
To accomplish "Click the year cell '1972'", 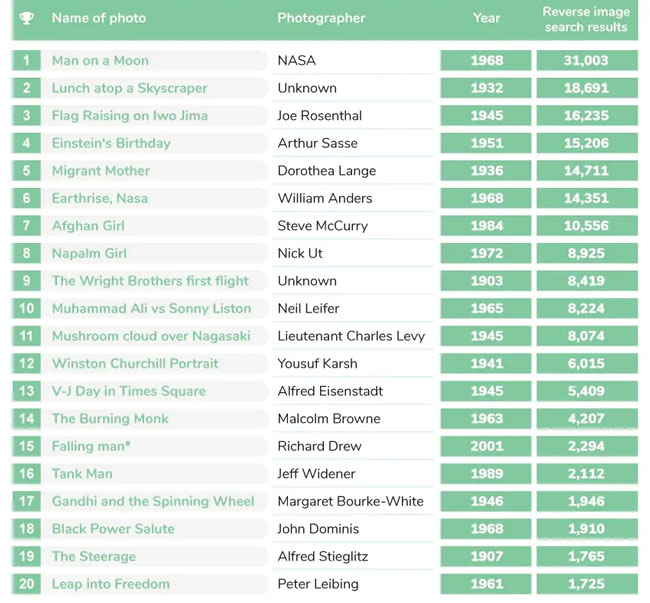I will pyautogui.click(x=486, y=253).
